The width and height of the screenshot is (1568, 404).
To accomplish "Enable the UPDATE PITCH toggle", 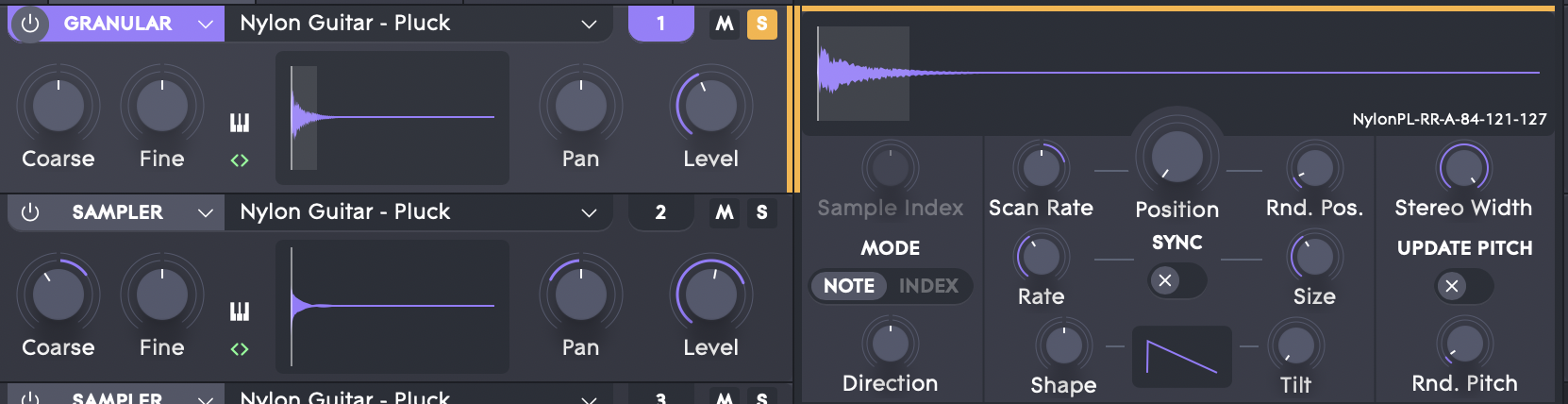I will pyautogui.click(x=1464, y=286).
